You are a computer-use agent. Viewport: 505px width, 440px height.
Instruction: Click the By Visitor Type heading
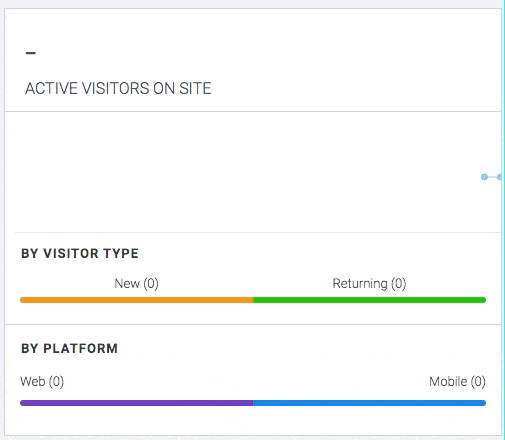[80, 254]
